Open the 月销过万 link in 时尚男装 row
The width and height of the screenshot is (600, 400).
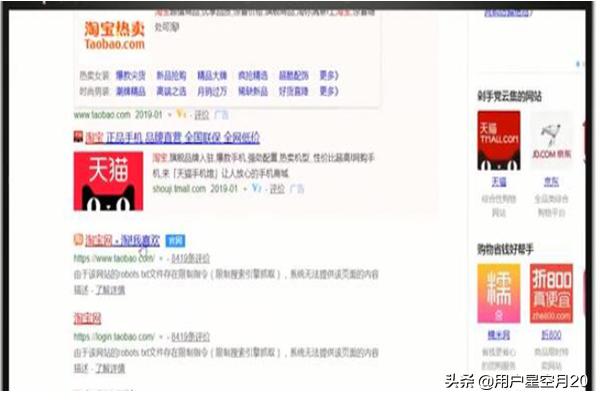point(212,91)
